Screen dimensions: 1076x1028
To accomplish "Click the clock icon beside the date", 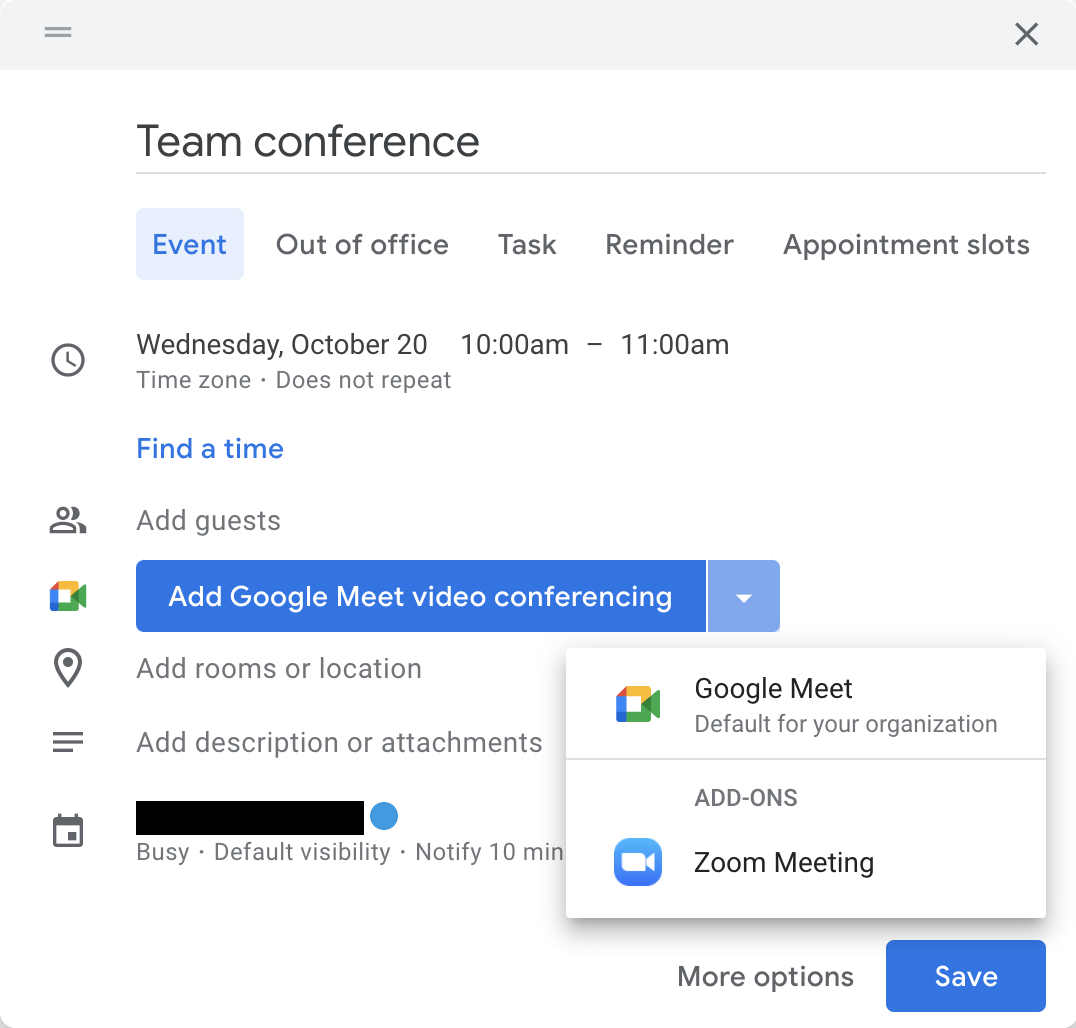I will (68, 360).
